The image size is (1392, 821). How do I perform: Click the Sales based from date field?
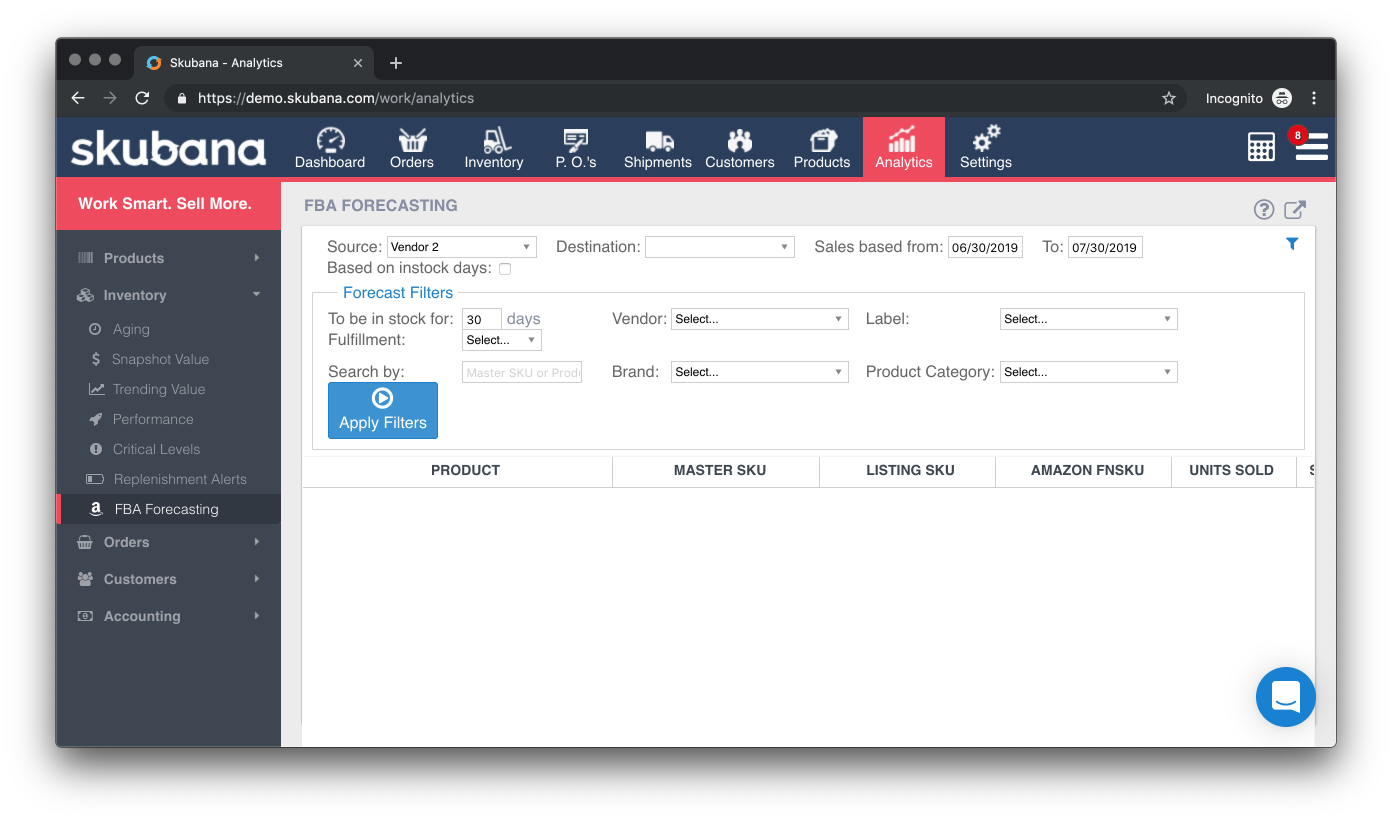click(985, 247)
